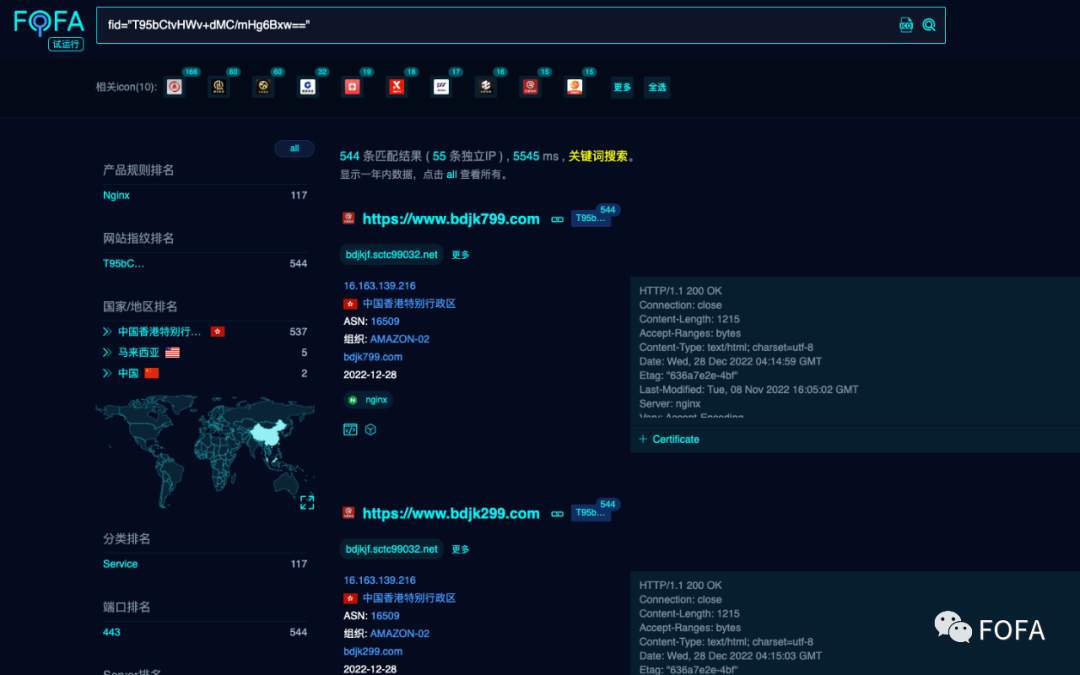Select related icon with 16 results
Screen dimensions: 1080x675
pos(486,87)
